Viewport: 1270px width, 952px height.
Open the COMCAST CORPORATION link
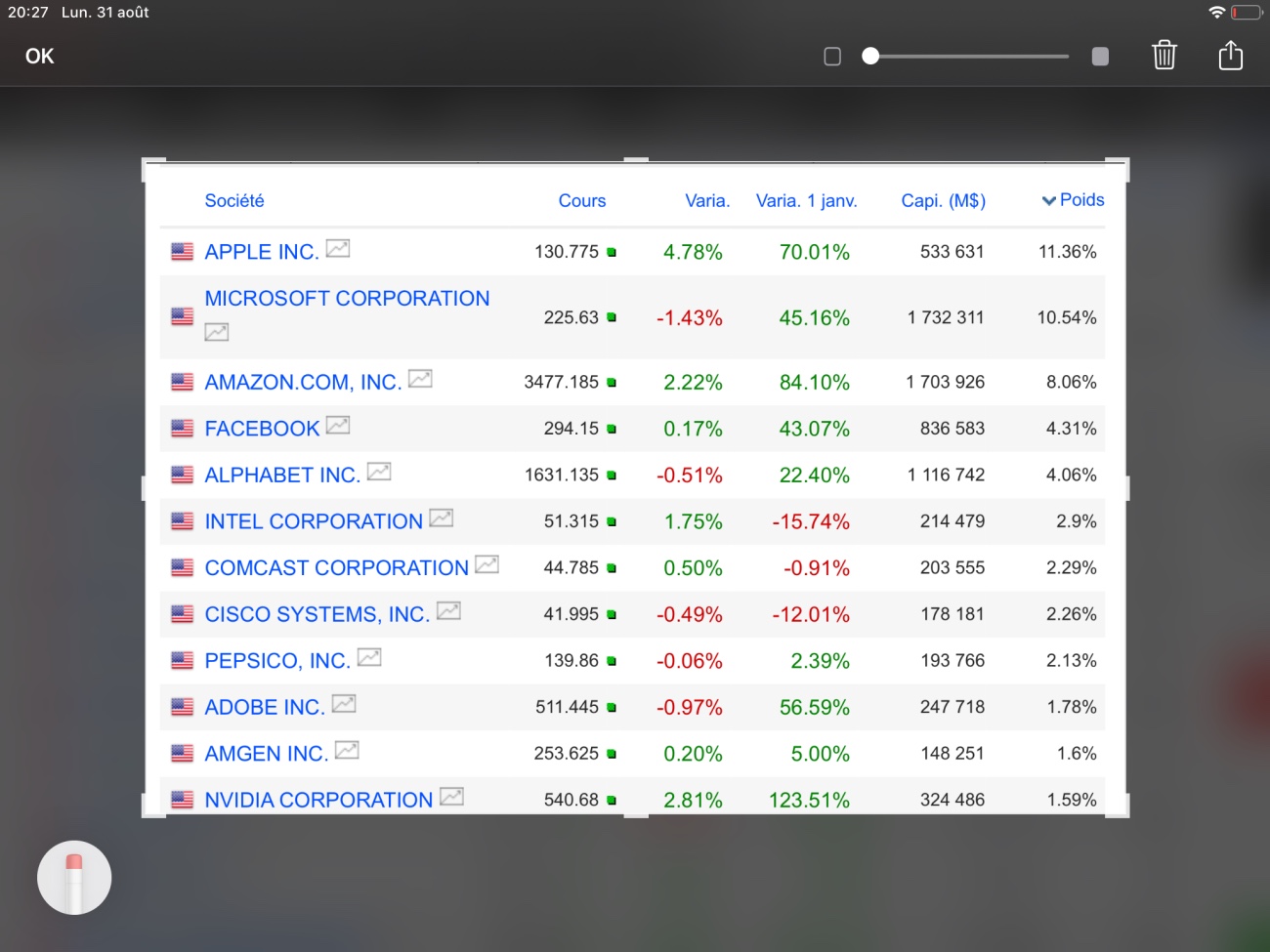[x=336, y=568]
